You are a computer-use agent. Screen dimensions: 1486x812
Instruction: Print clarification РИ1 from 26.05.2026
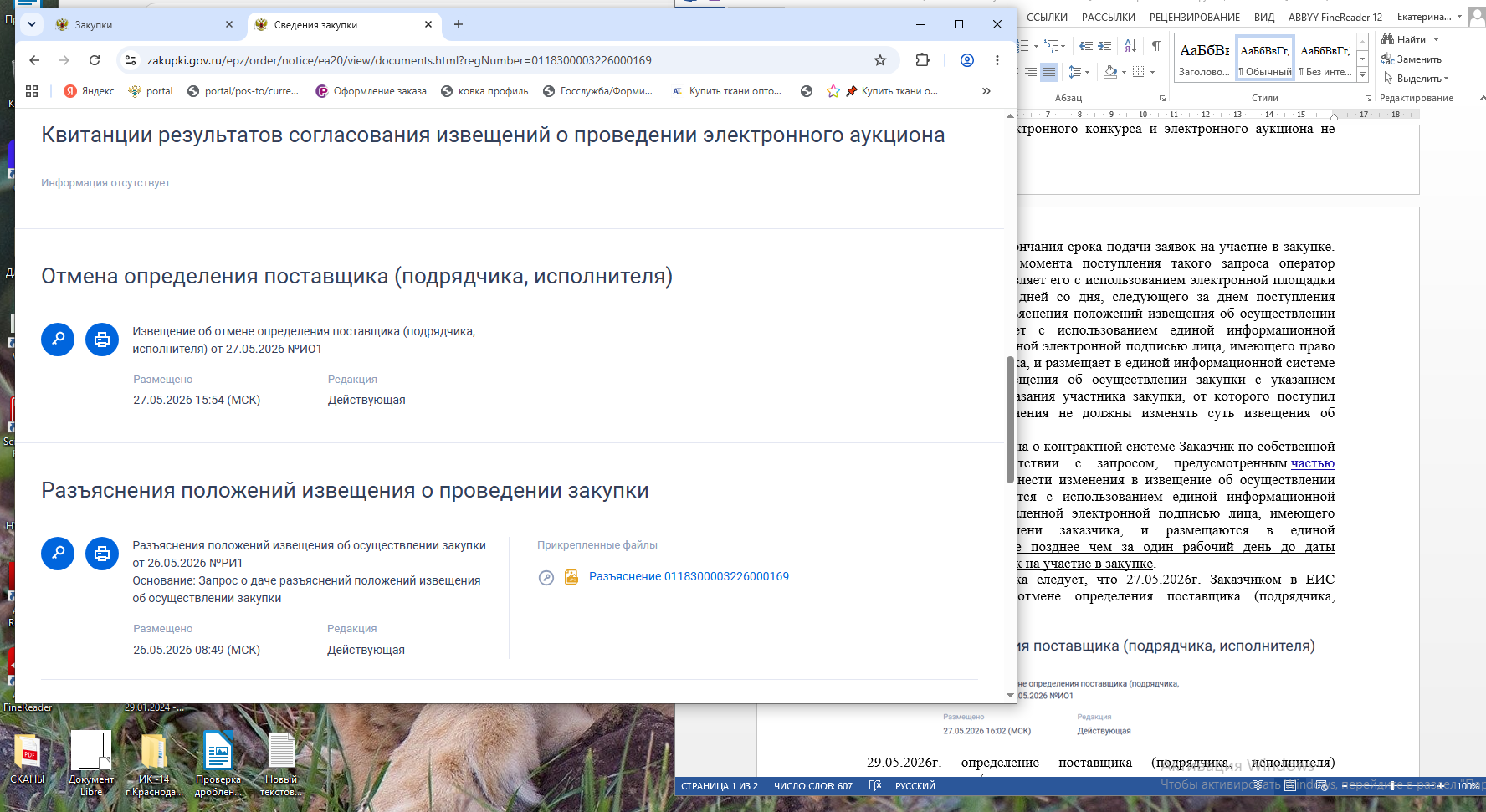tap(102, 554)
